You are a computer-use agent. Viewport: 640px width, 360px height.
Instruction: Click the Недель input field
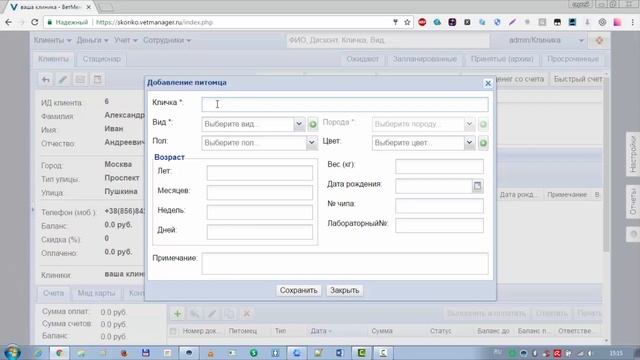pyautogui.click(x=260, y=212)
